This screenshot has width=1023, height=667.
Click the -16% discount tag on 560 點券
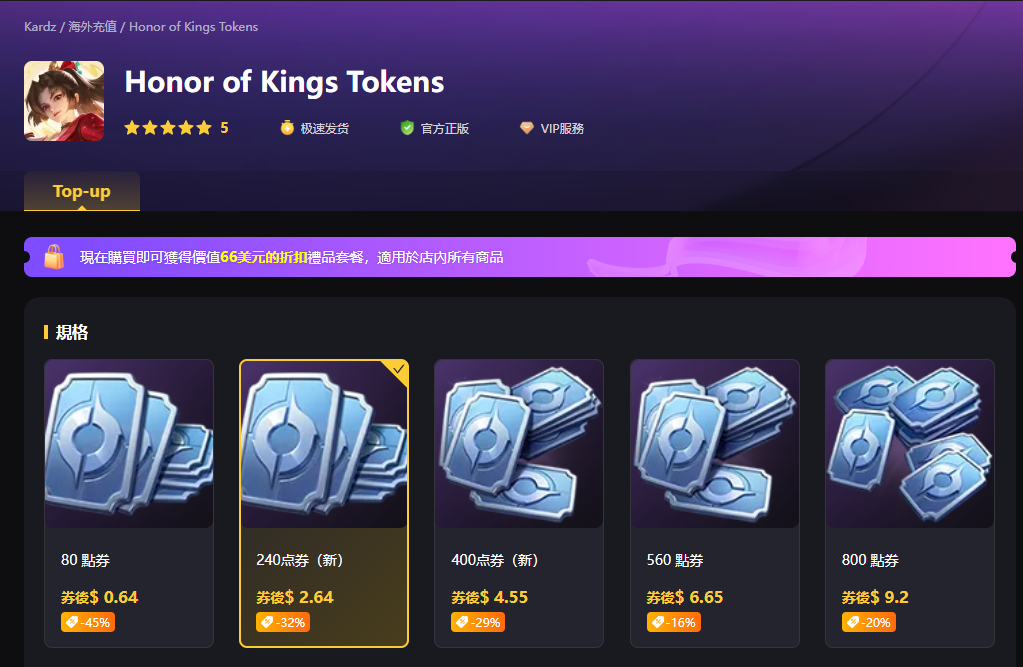(x=673, y=623)
